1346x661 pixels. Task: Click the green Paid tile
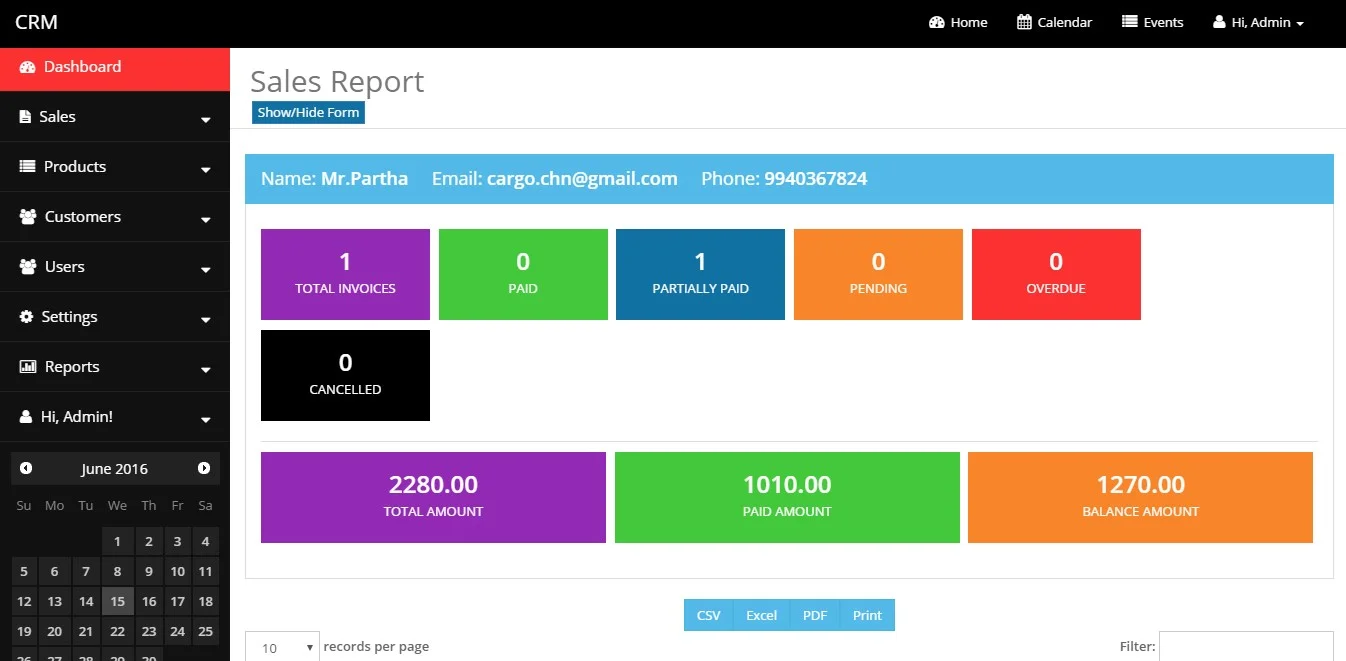pos(523,274)
